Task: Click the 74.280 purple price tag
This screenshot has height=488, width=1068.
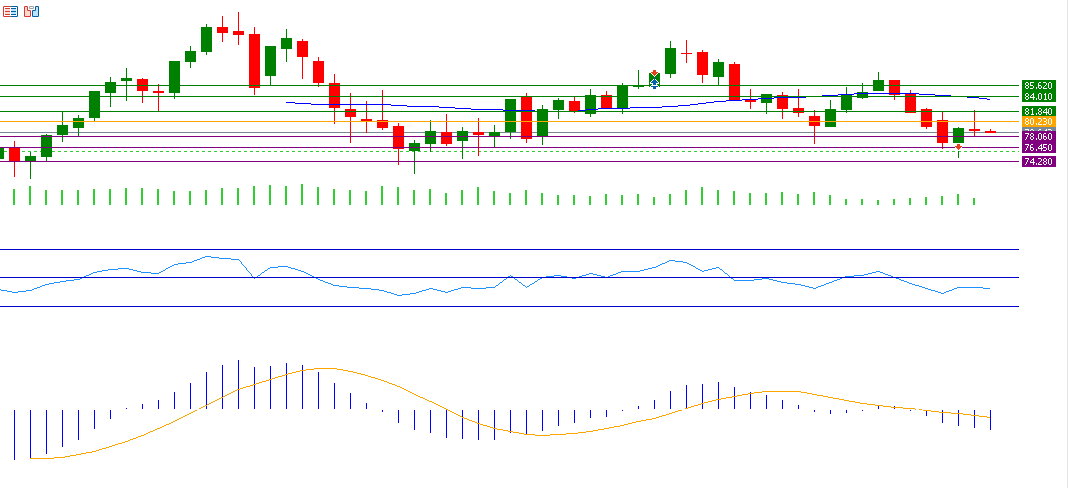Action: [x=1040, y=161]
